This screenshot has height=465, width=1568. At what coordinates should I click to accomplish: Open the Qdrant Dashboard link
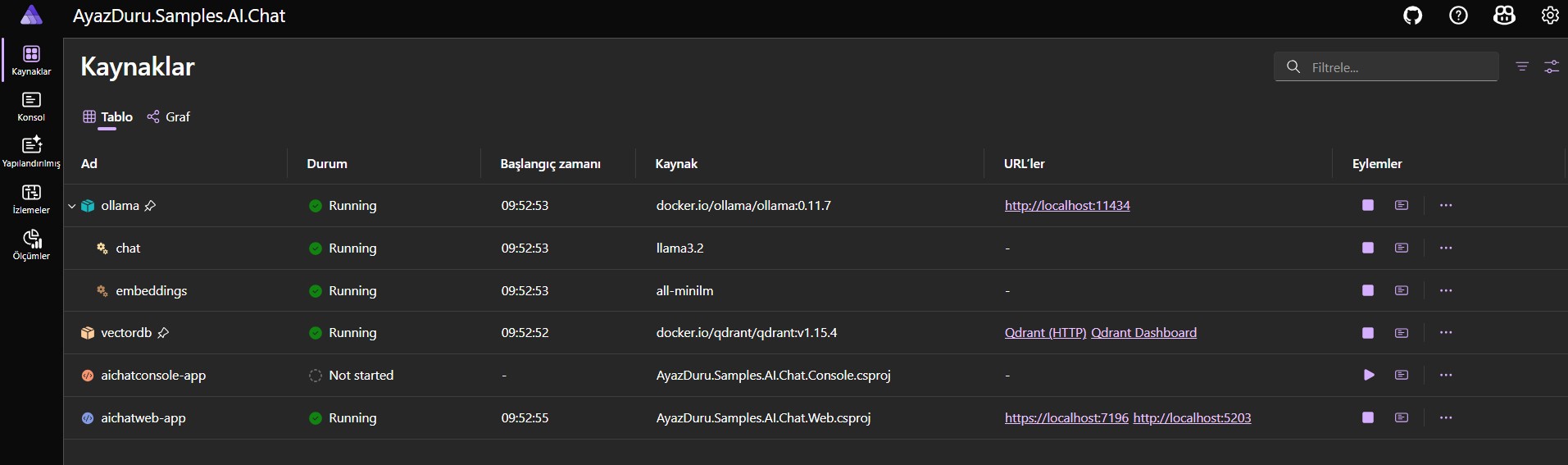pyautogui.click(x=1143, y=333)
